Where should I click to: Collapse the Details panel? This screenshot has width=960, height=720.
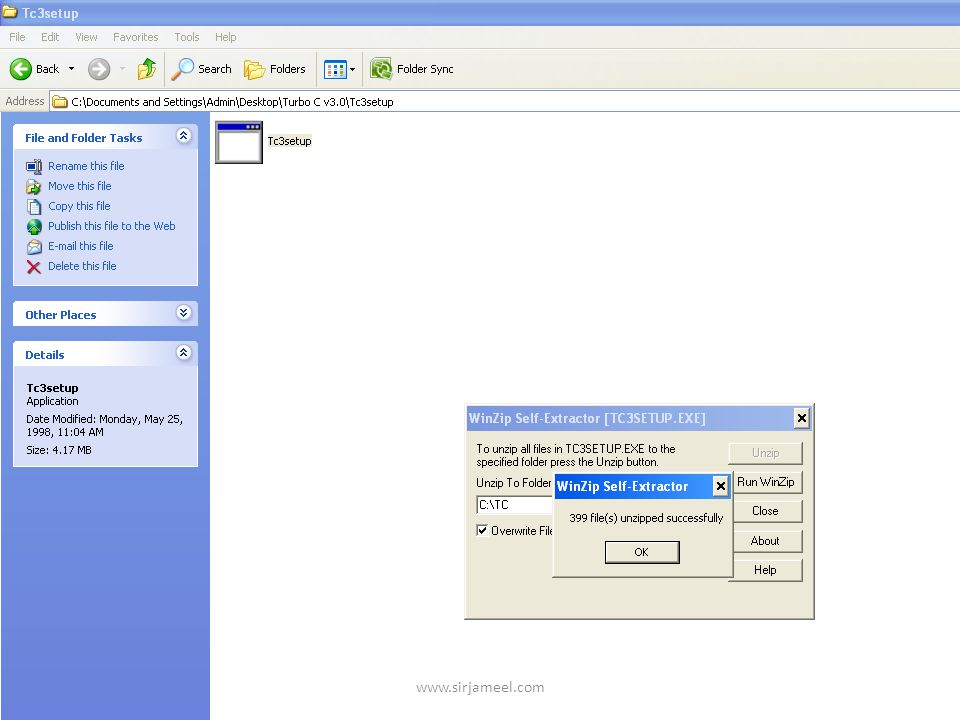click(183, 353)
